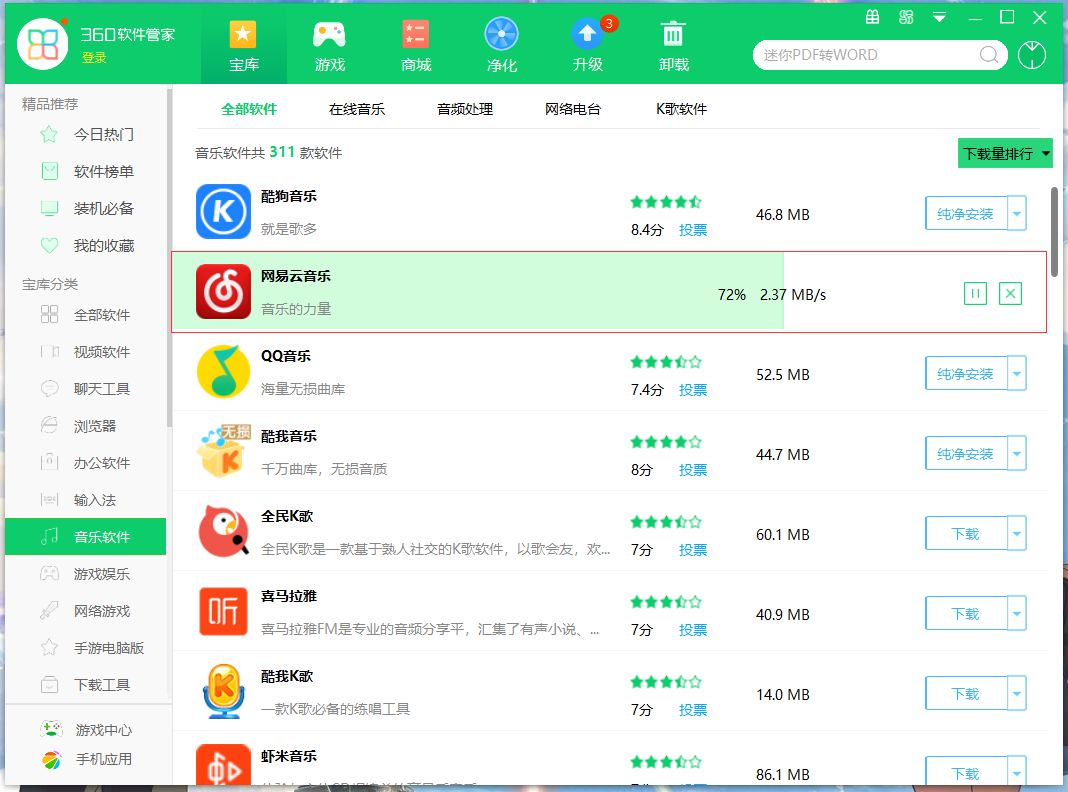Open the 手机应用 colorful sidebar icon

coord(55,759)
